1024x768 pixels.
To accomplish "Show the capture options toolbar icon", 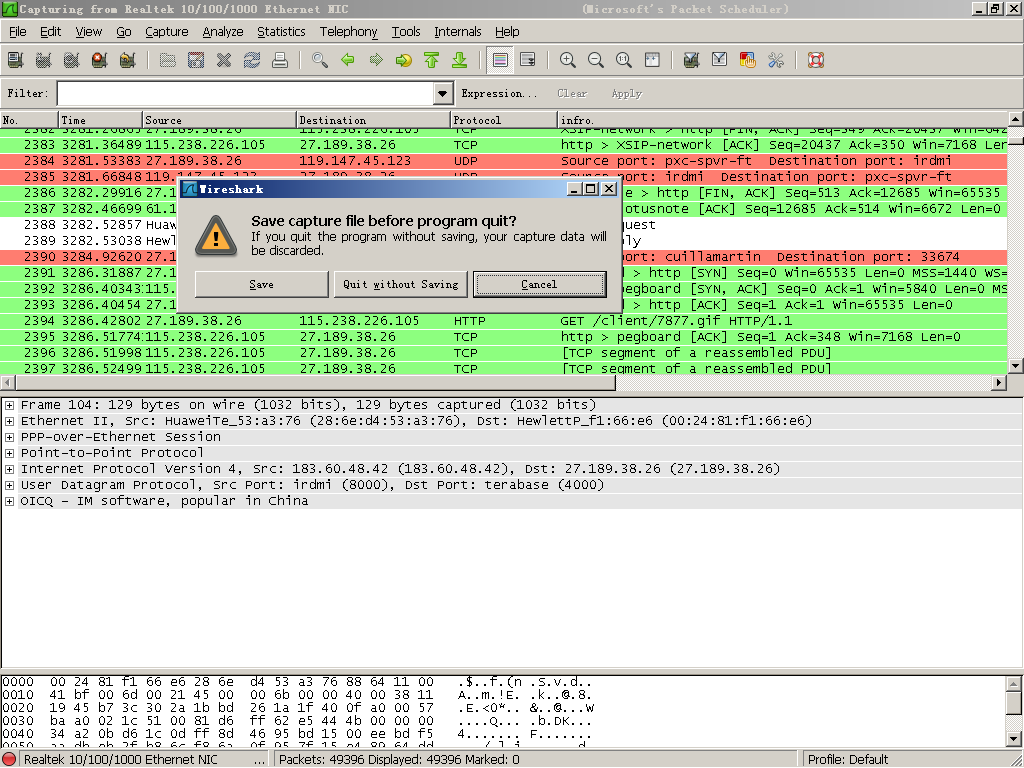I will tap(44, 60).
